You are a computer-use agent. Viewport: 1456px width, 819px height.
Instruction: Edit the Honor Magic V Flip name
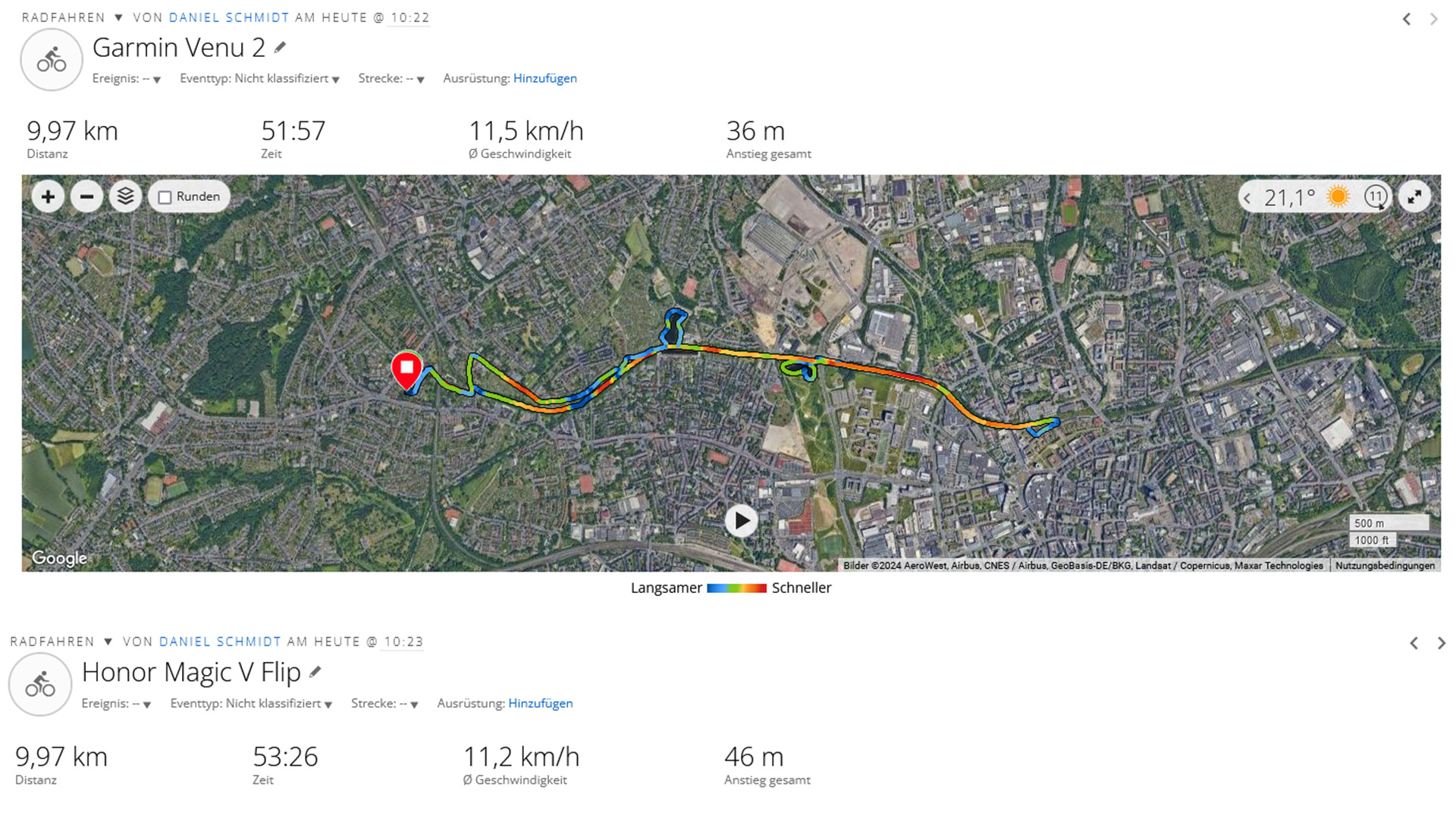[315, 672]
